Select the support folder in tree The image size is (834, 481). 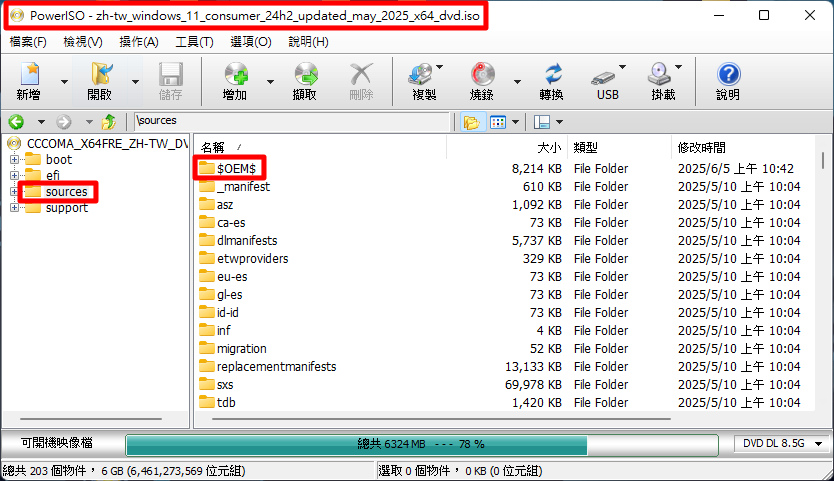(66, 208)
